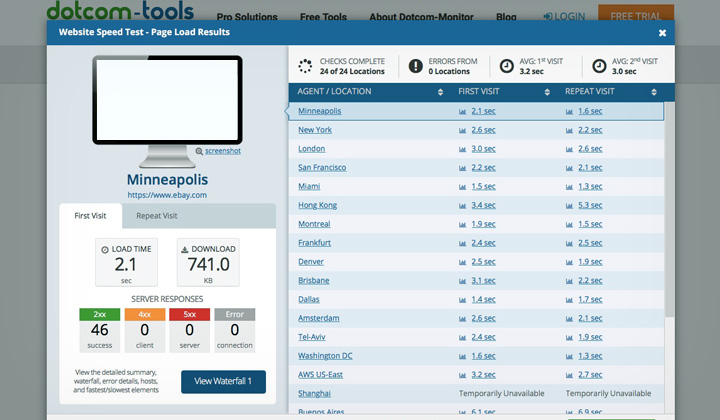Click chart icon for Dallas repeat visit
720x420 pixels.
[x=569, y=300]
